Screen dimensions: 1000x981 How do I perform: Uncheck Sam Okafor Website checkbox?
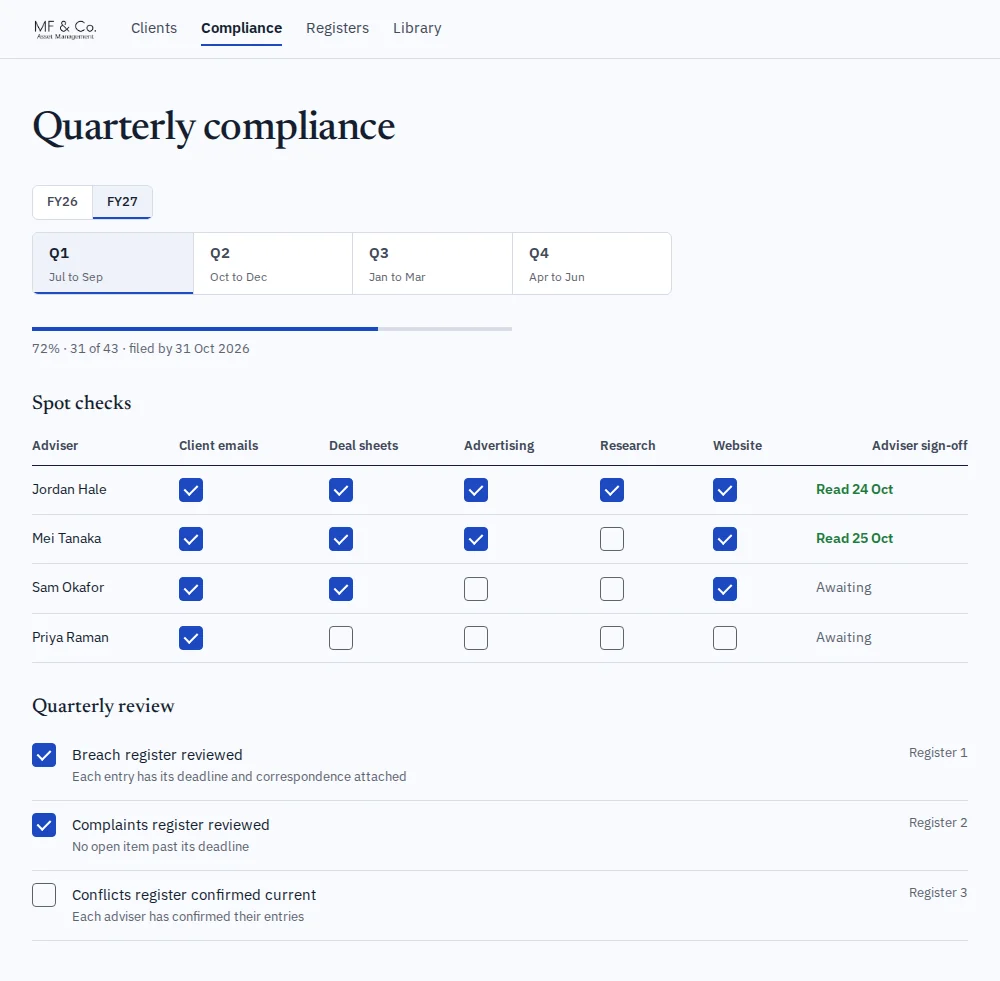click(724, 589)
